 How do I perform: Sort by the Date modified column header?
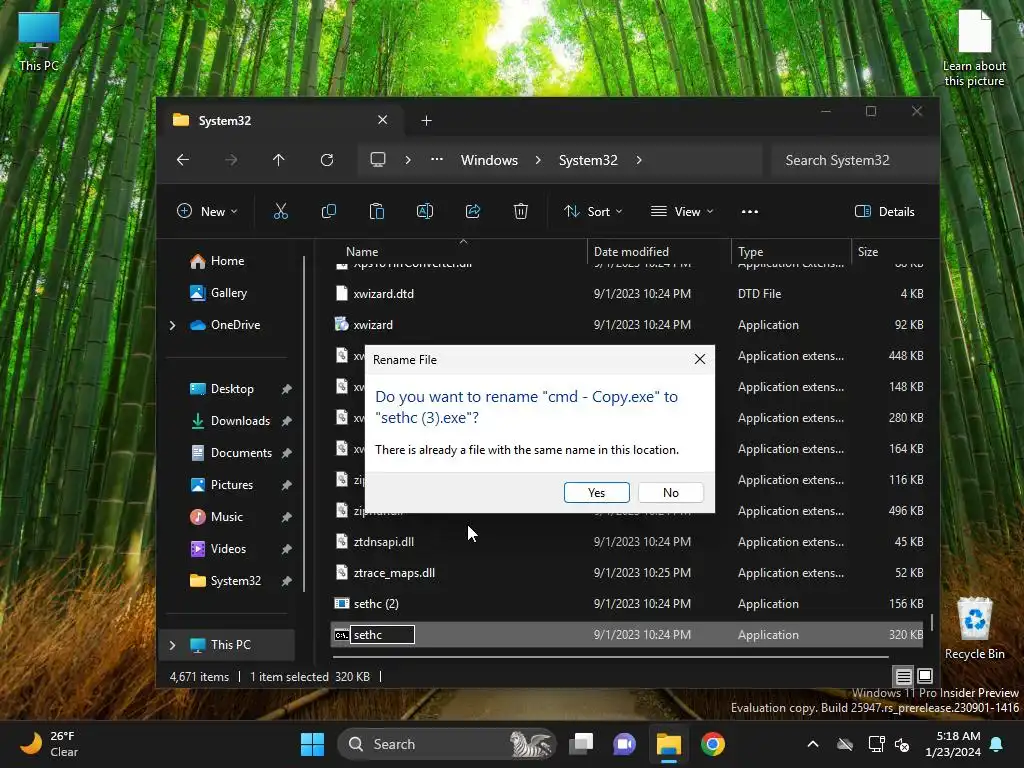[x=631, y=251]
